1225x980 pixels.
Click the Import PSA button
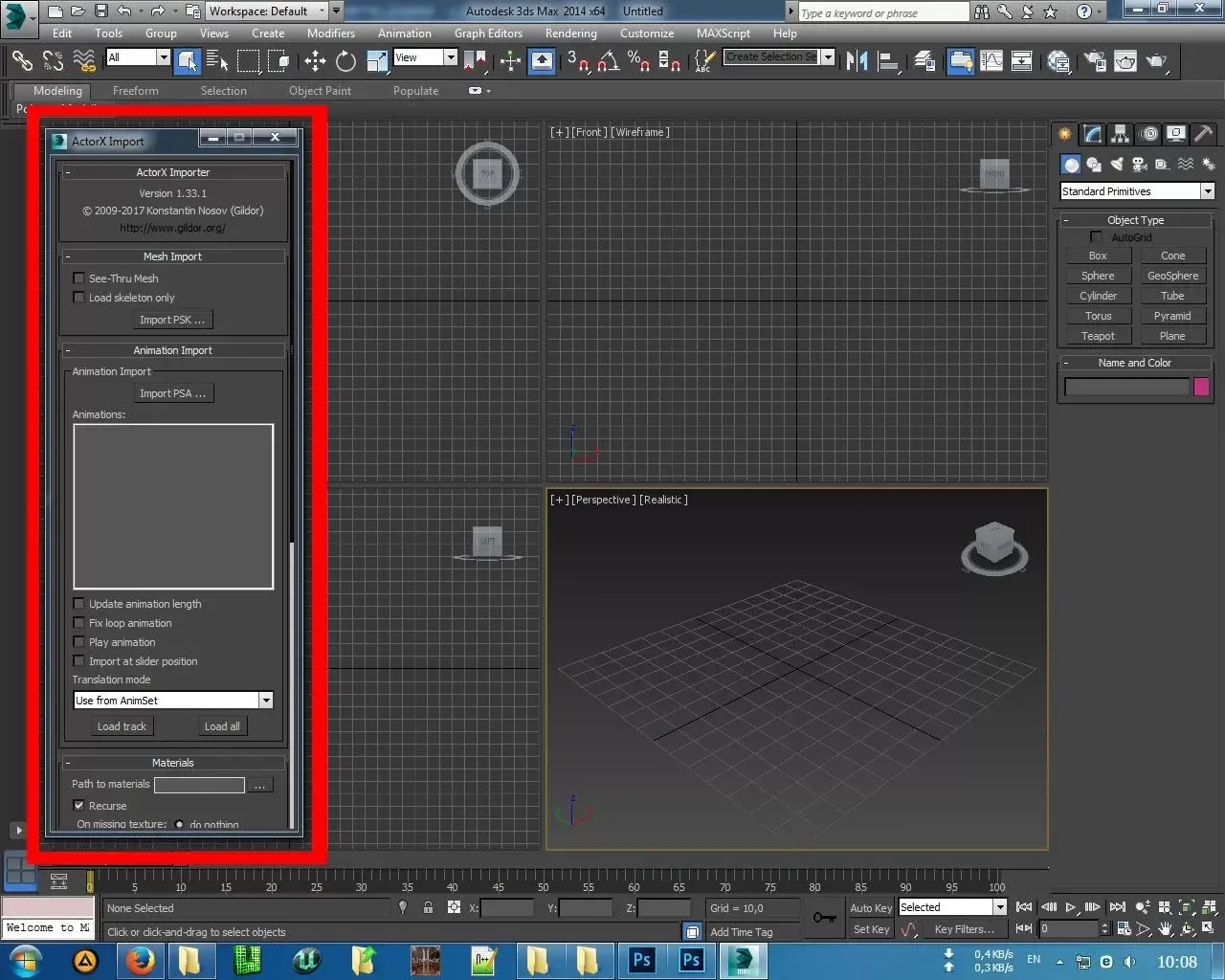pos(172,393)
